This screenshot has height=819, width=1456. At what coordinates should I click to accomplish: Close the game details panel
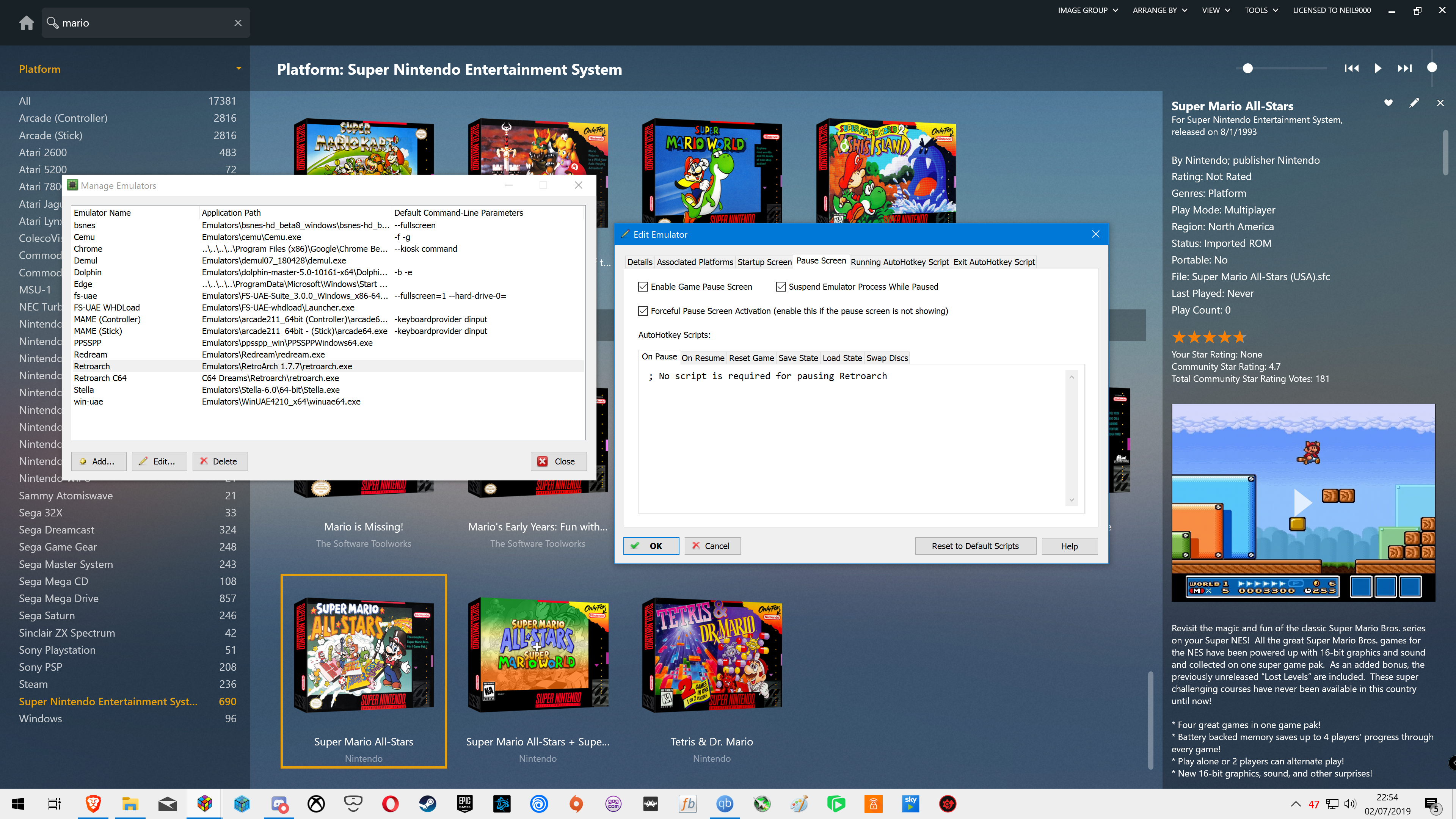click(x=1440, y=103)
